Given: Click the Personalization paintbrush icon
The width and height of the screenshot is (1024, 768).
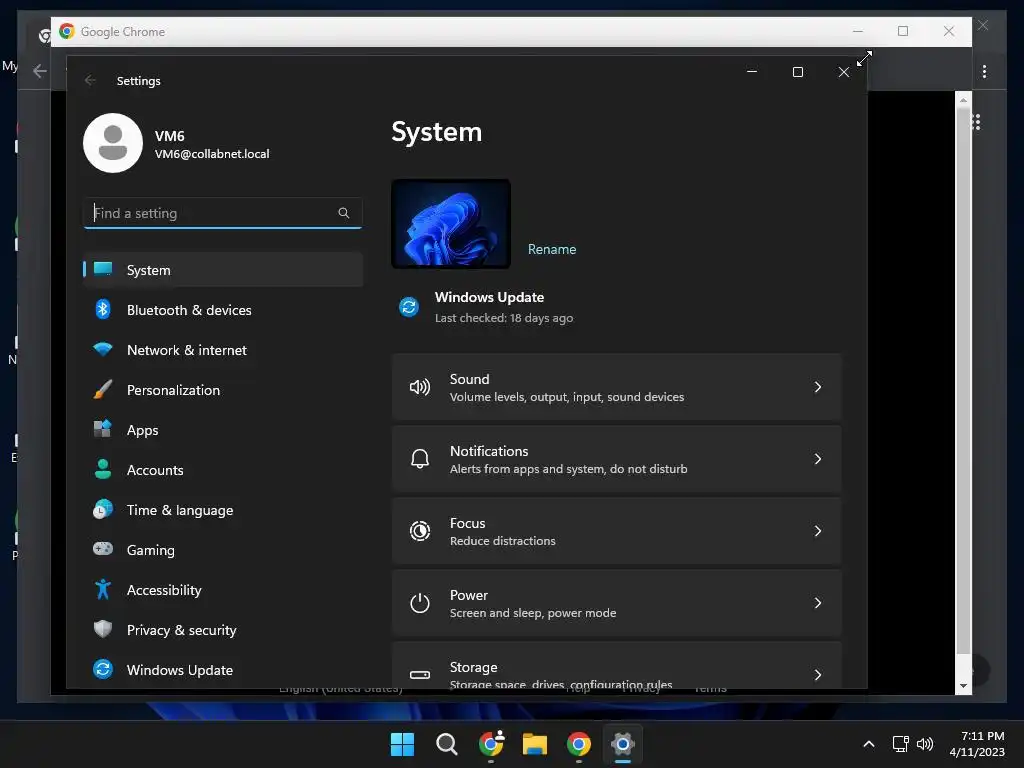Looking at the screenshot, I should coord(103,389).
